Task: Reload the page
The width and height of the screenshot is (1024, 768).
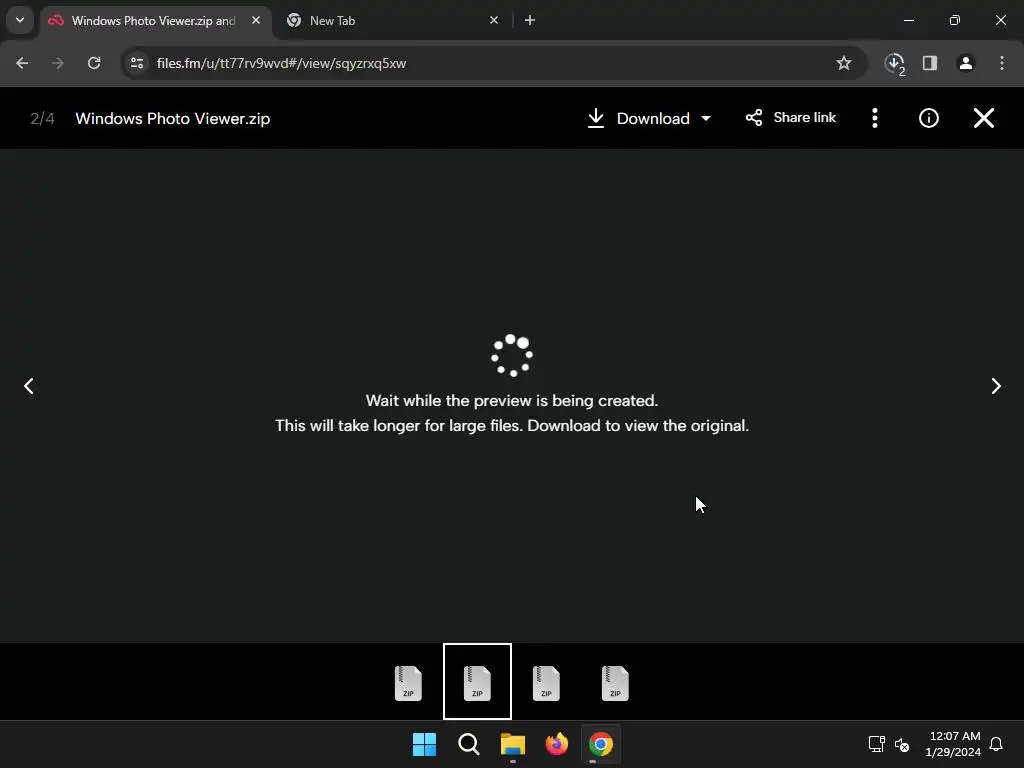Action: 94,63
